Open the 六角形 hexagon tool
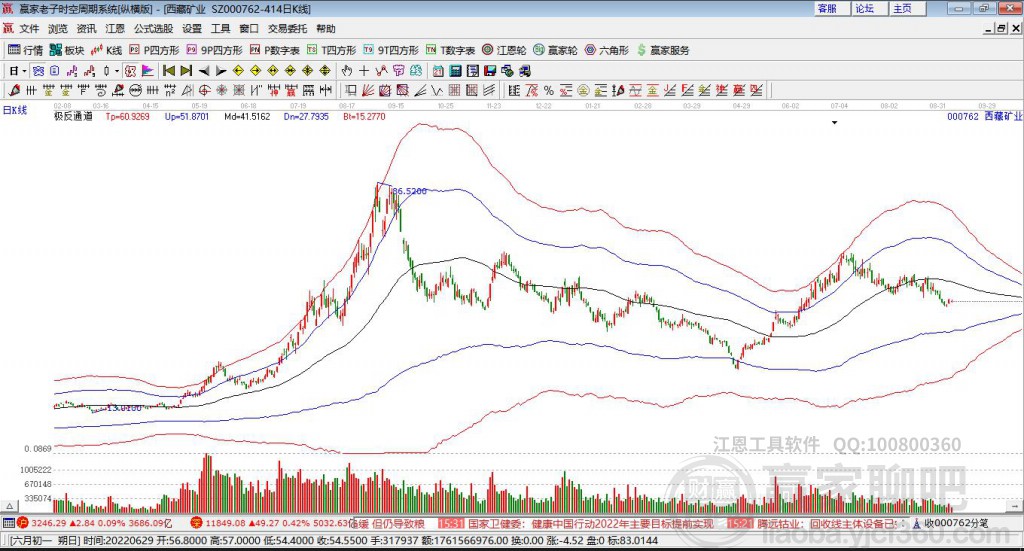1024x551 pixels. pos(607,50)
